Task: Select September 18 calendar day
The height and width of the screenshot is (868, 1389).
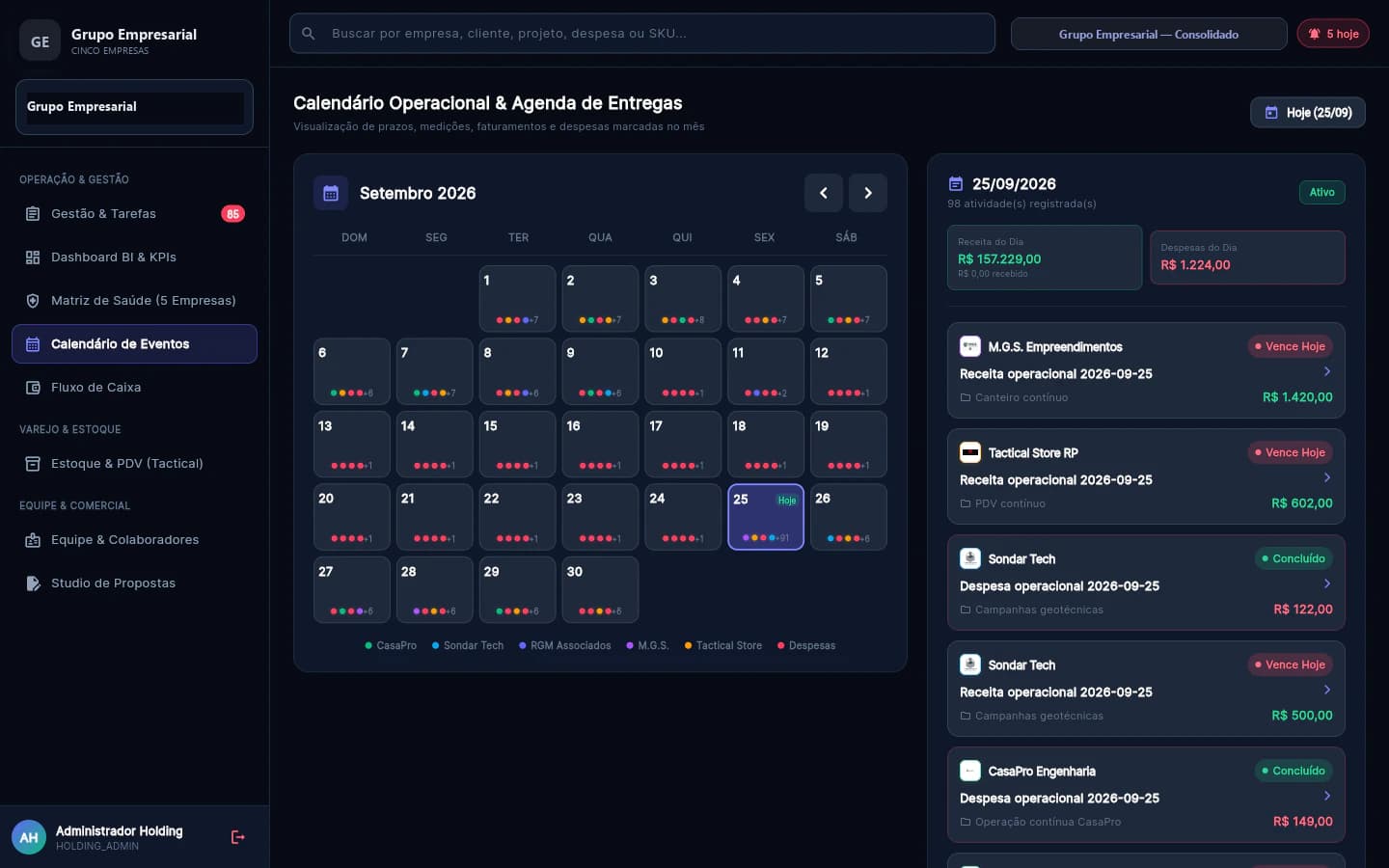Action: [x=766, y=445]
